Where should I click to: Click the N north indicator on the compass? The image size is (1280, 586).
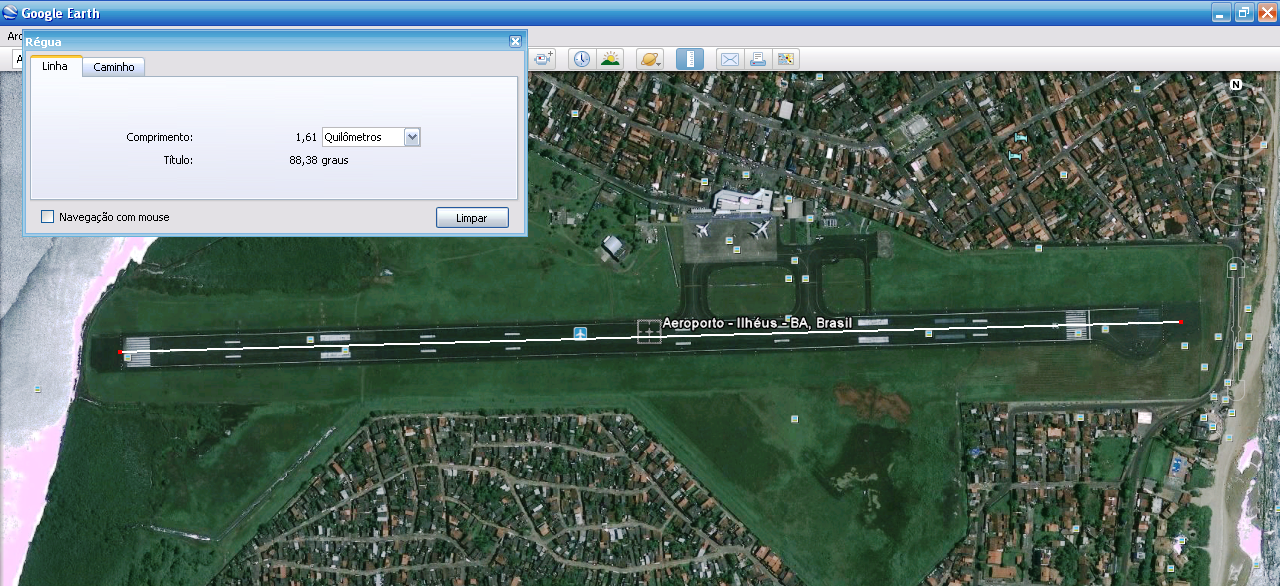(x=1236, y=85)
